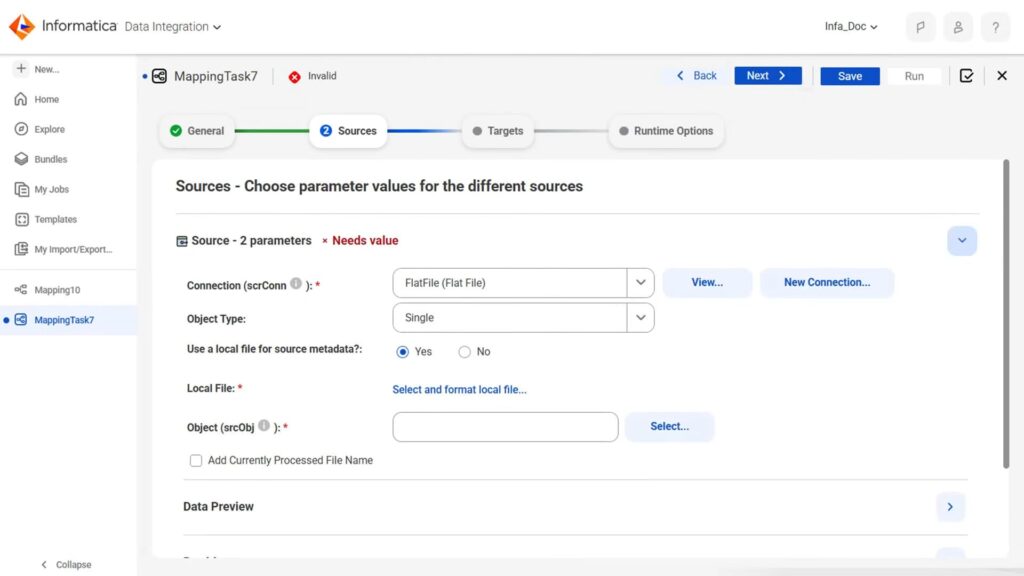Select the Sources step
Viewport: 1024px width, 576px height.
(348, 131)
